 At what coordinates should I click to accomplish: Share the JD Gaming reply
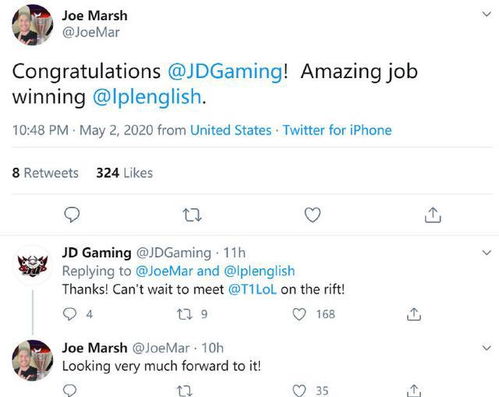[414, 314]
